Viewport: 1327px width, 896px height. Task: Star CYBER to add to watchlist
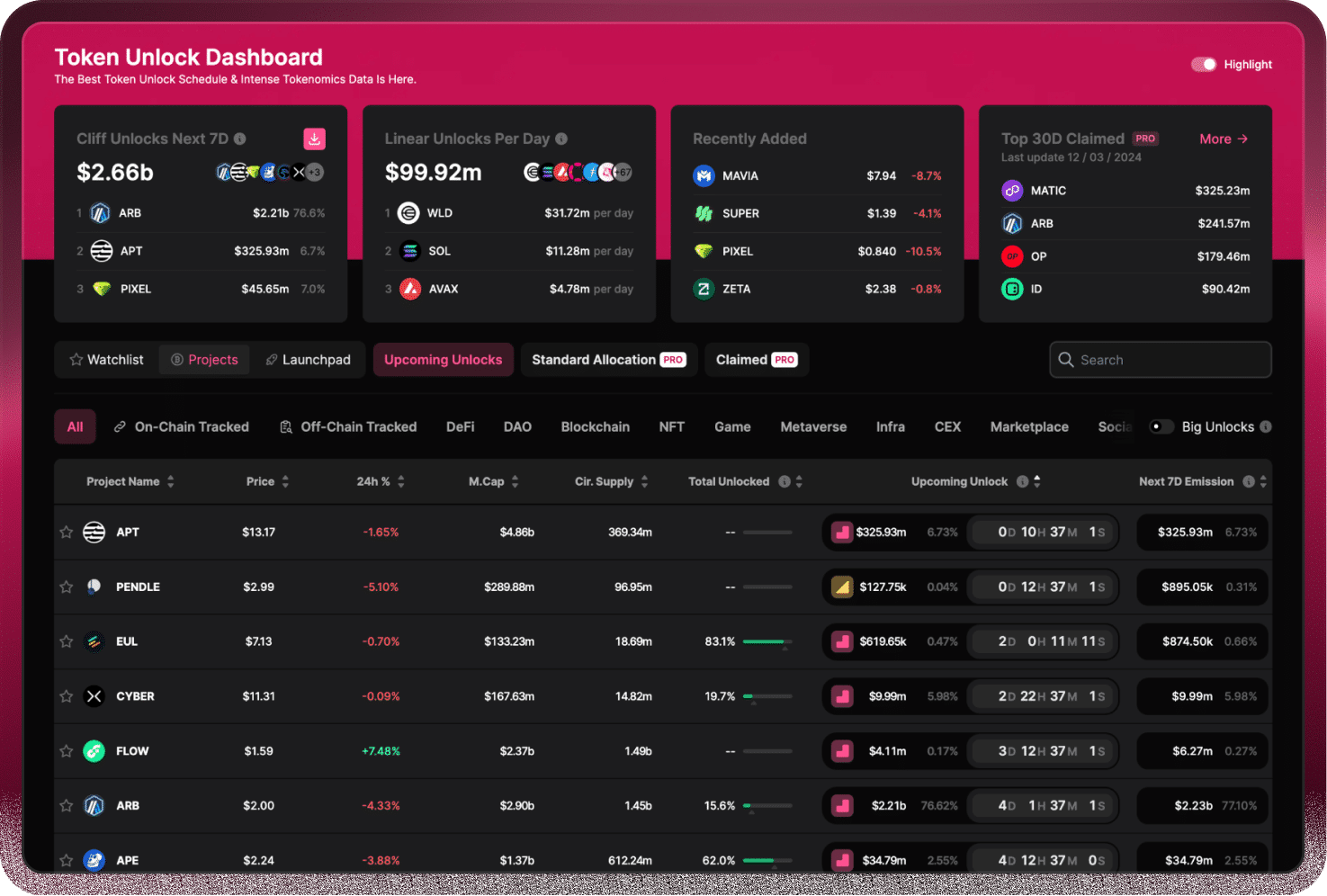point(66,696)
